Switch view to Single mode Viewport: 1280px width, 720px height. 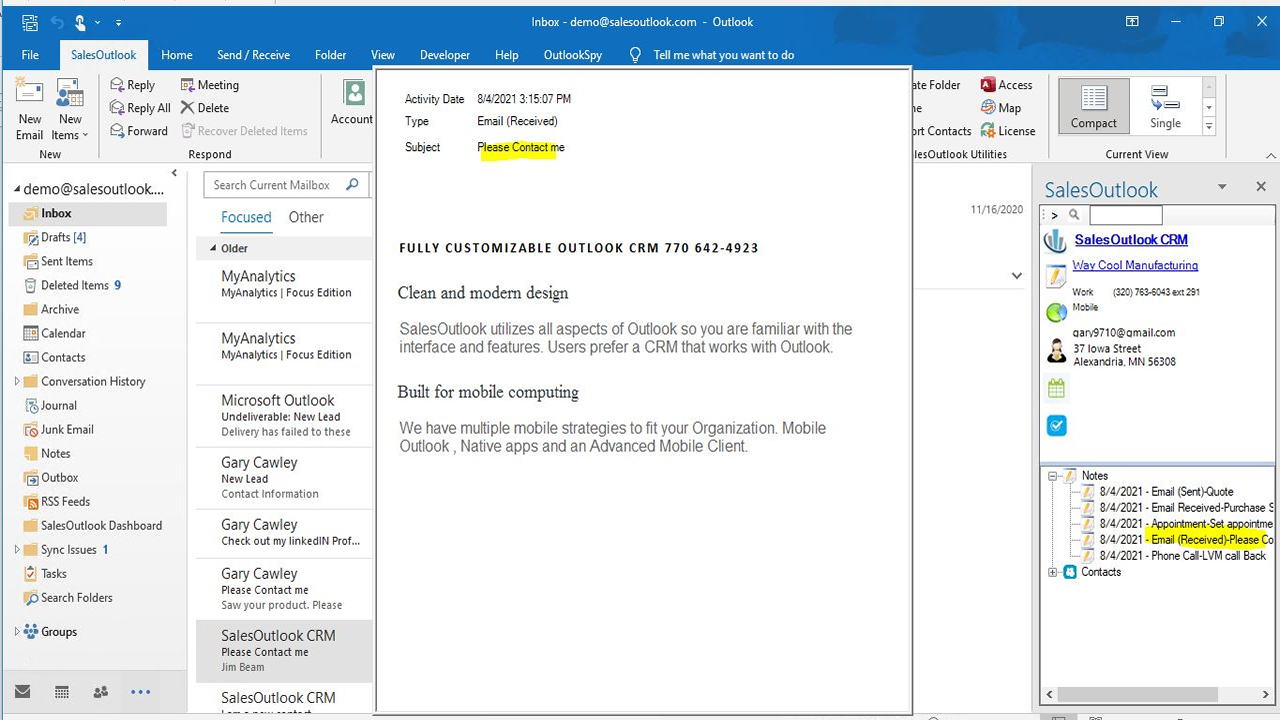click(1163, 105)
